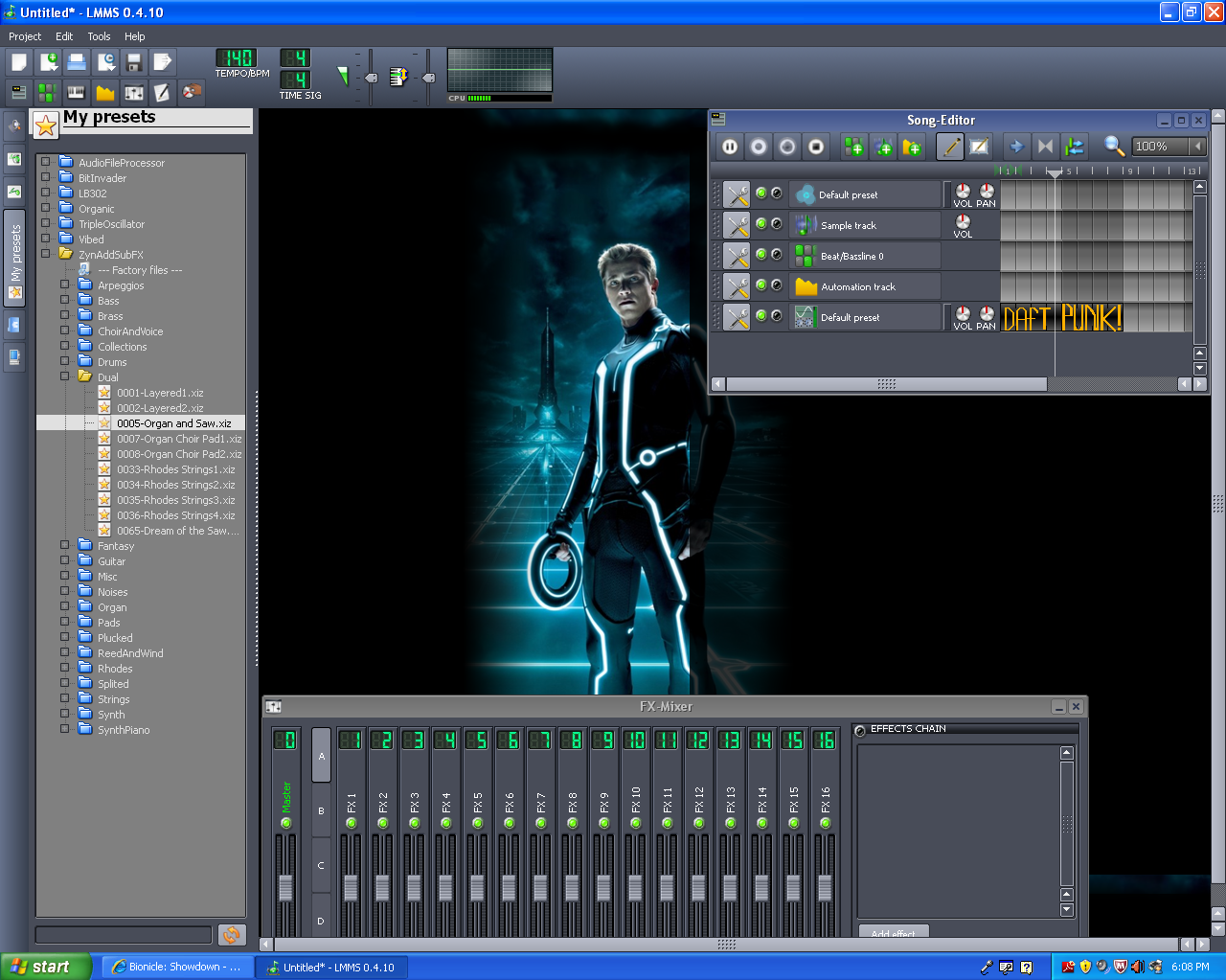1226x980 pixels.
Task: Open the Song-Editor zoom dropdown
Action: point(1197,147)
